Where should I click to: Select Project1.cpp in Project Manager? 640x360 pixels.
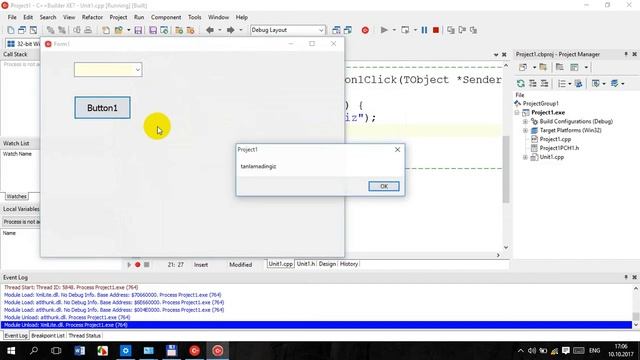[x=555, y=139]
